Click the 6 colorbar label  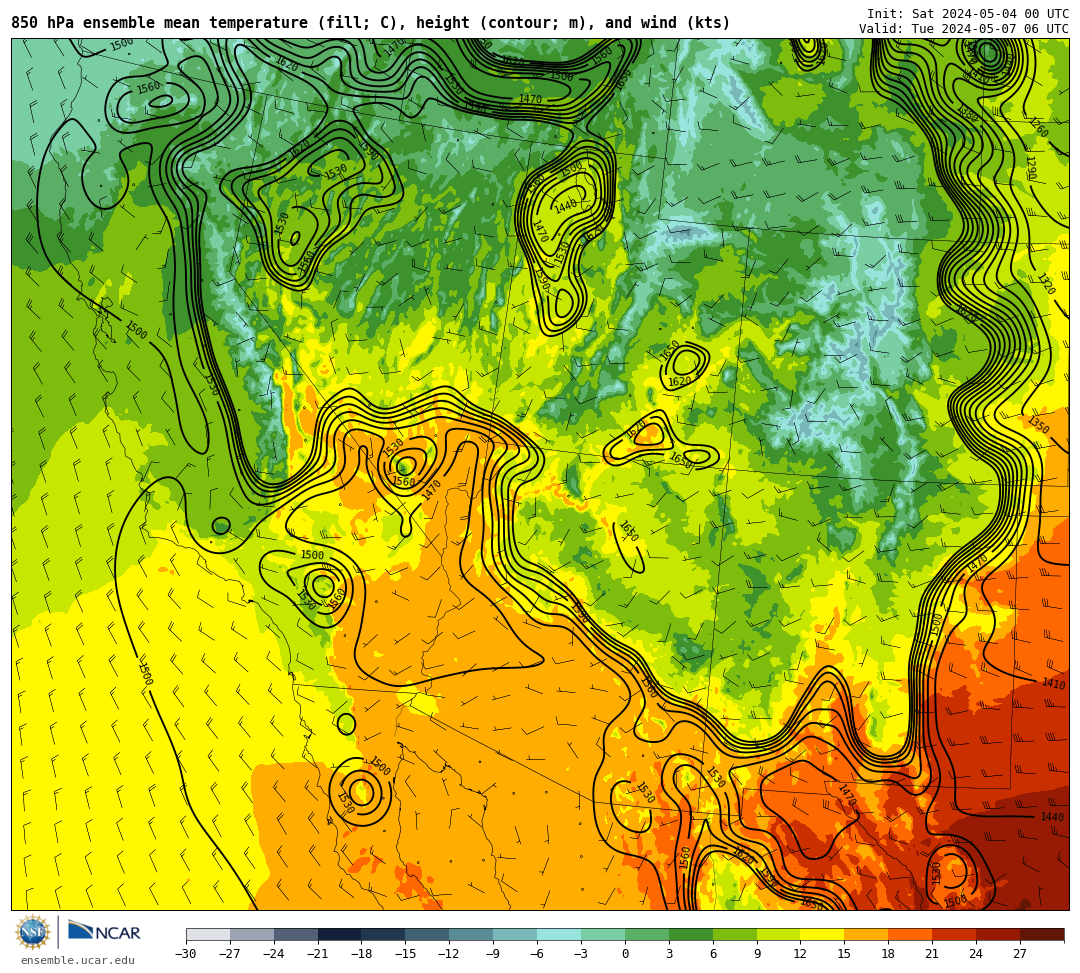713,954
